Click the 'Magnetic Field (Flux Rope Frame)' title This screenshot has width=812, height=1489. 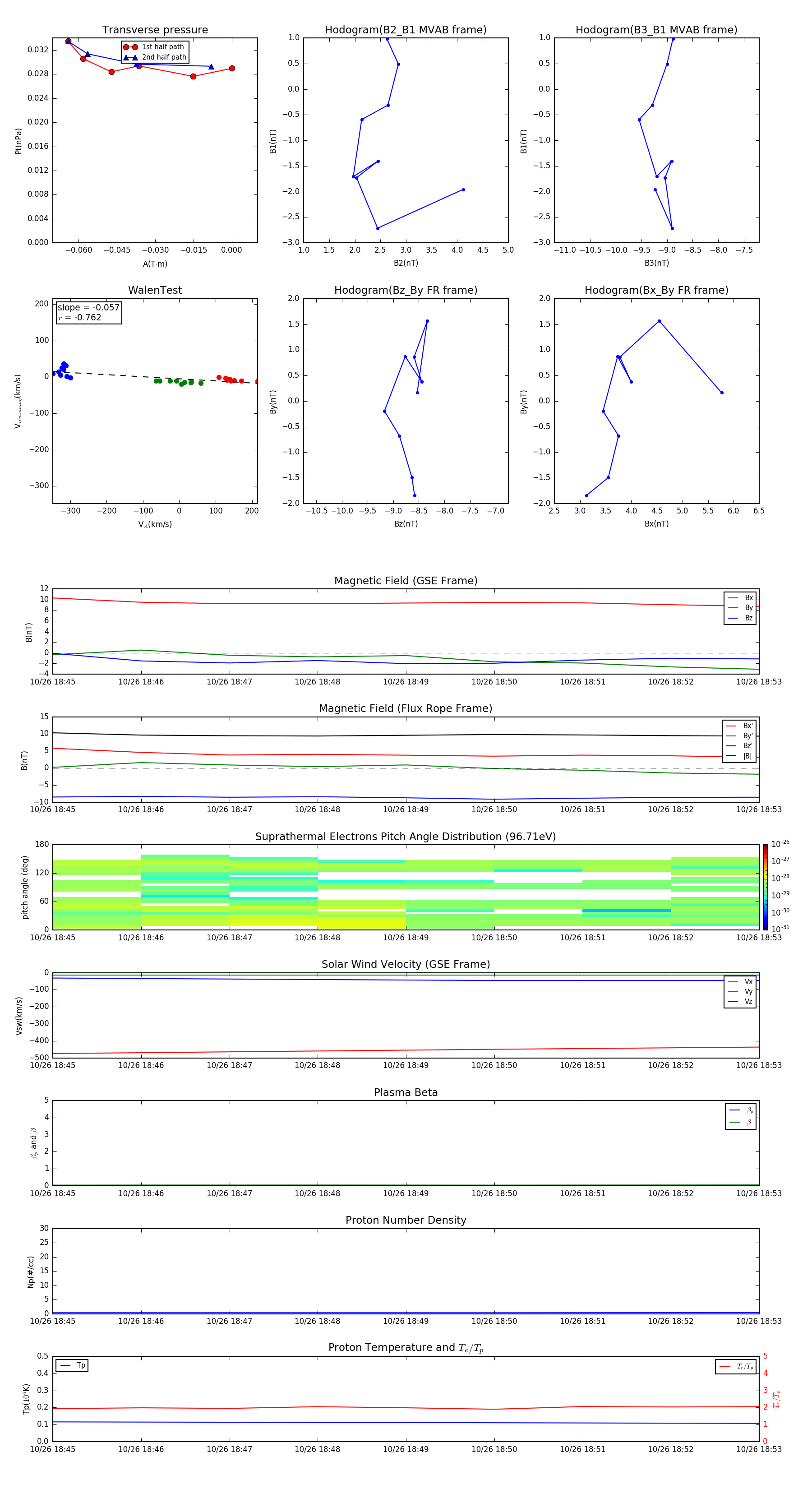(x=406, y=709)
